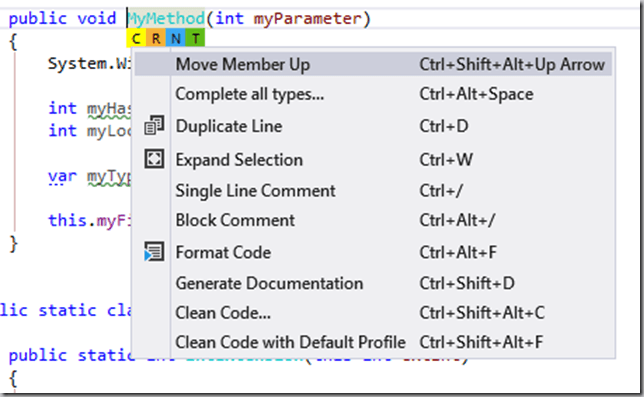Open Clean Code... menu entry
The image size is (644, 397).
373,313
